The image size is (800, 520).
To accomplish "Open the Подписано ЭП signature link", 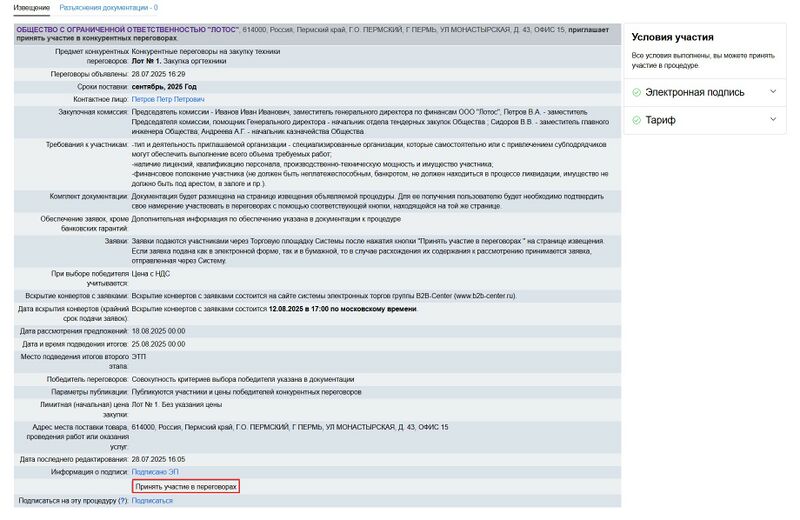I will tap(155, 471).
